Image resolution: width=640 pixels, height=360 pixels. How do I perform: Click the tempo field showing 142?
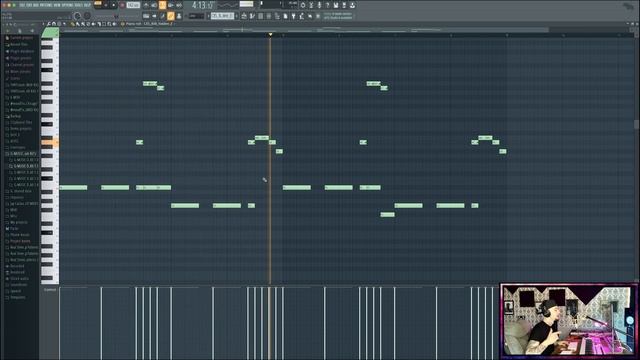[133, 5]
